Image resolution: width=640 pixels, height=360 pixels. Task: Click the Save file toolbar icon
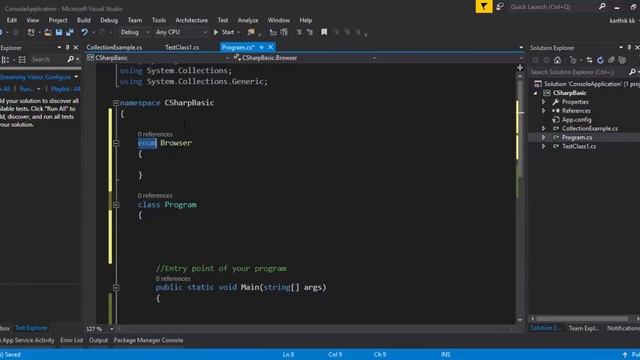[59, 32]
